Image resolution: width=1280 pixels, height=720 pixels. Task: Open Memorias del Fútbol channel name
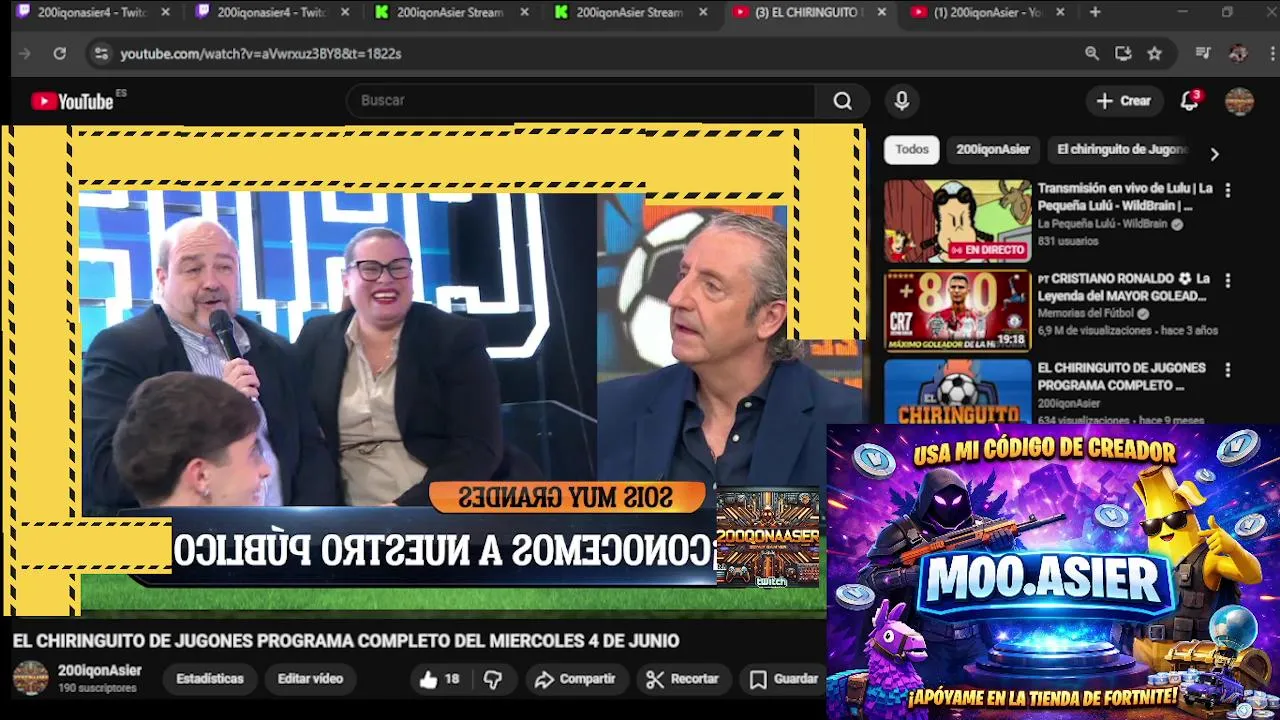pos(1088,314)
